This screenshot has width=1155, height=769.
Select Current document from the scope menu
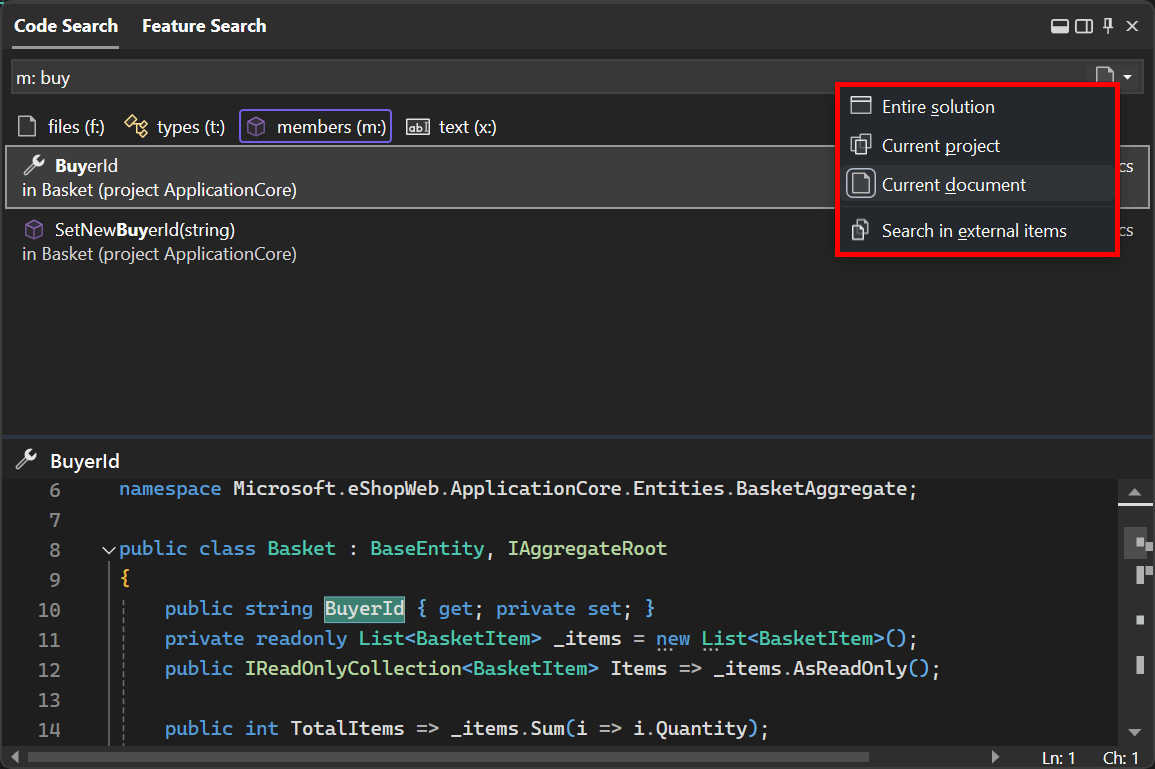click(953, 184)
